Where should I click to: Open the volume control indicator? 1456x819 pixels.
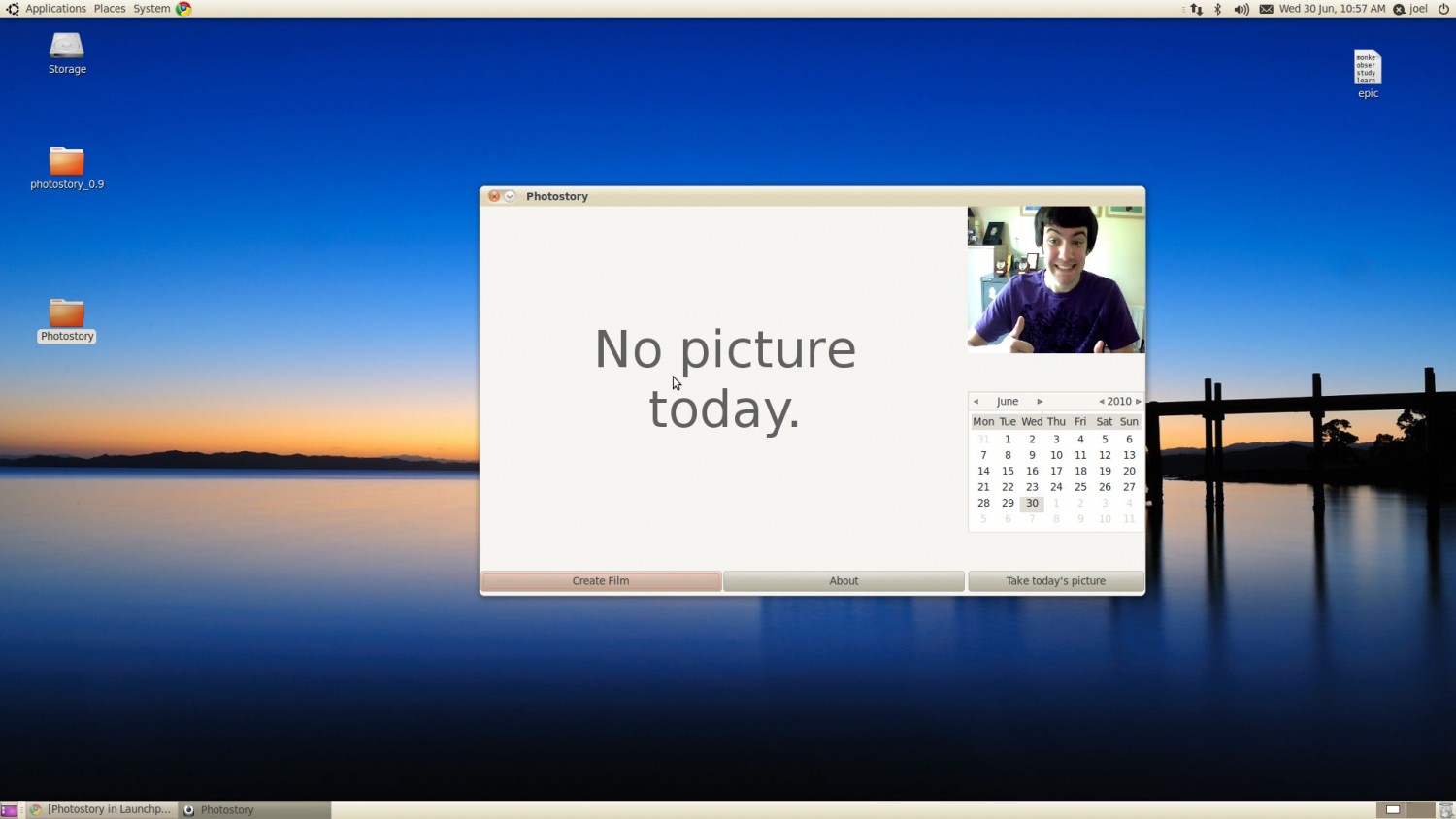tap(1241, 9)
